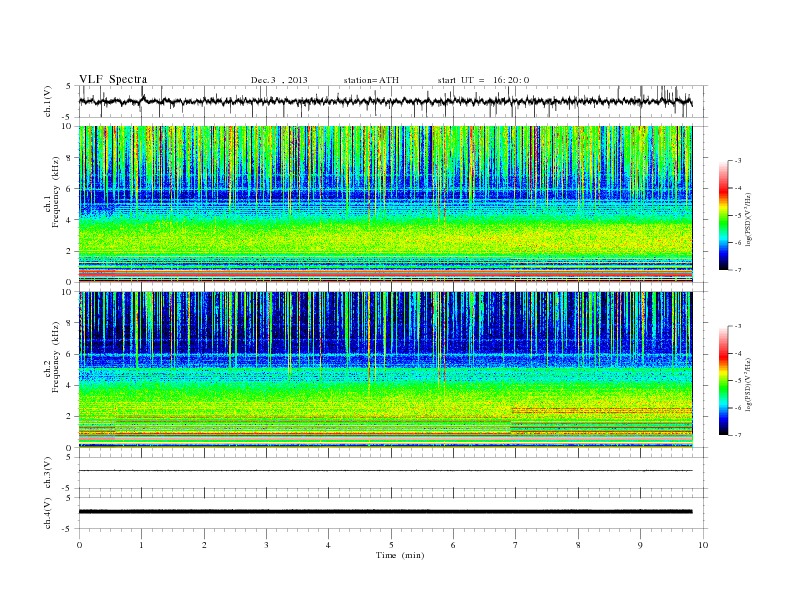Click tick label "9" on Time axis

(640, 545)
